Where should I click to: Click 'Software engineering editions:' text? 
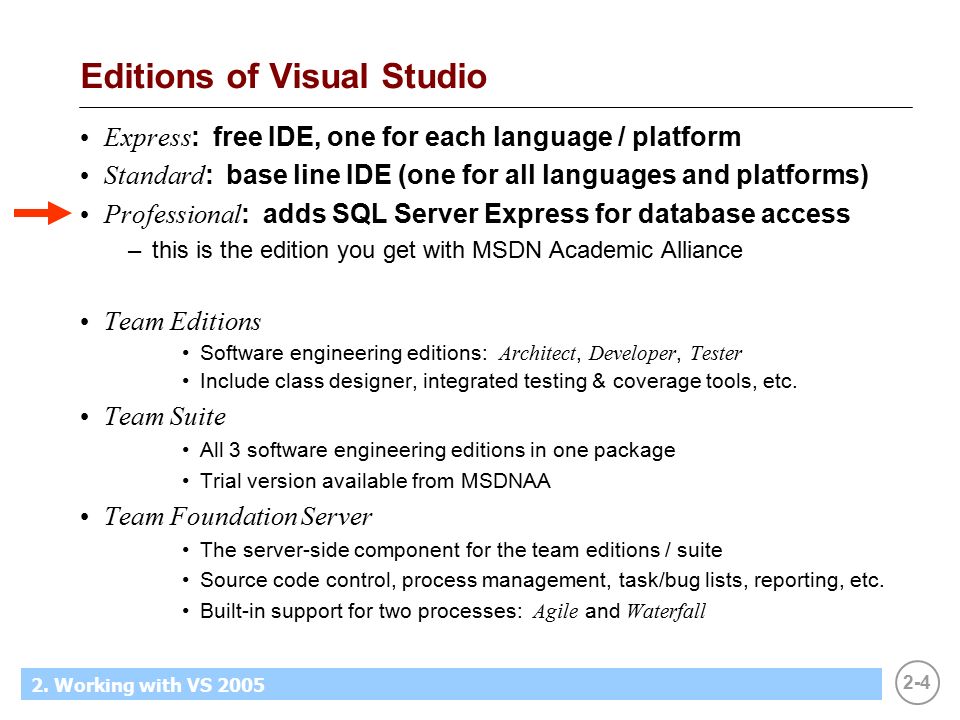point(343,353)
